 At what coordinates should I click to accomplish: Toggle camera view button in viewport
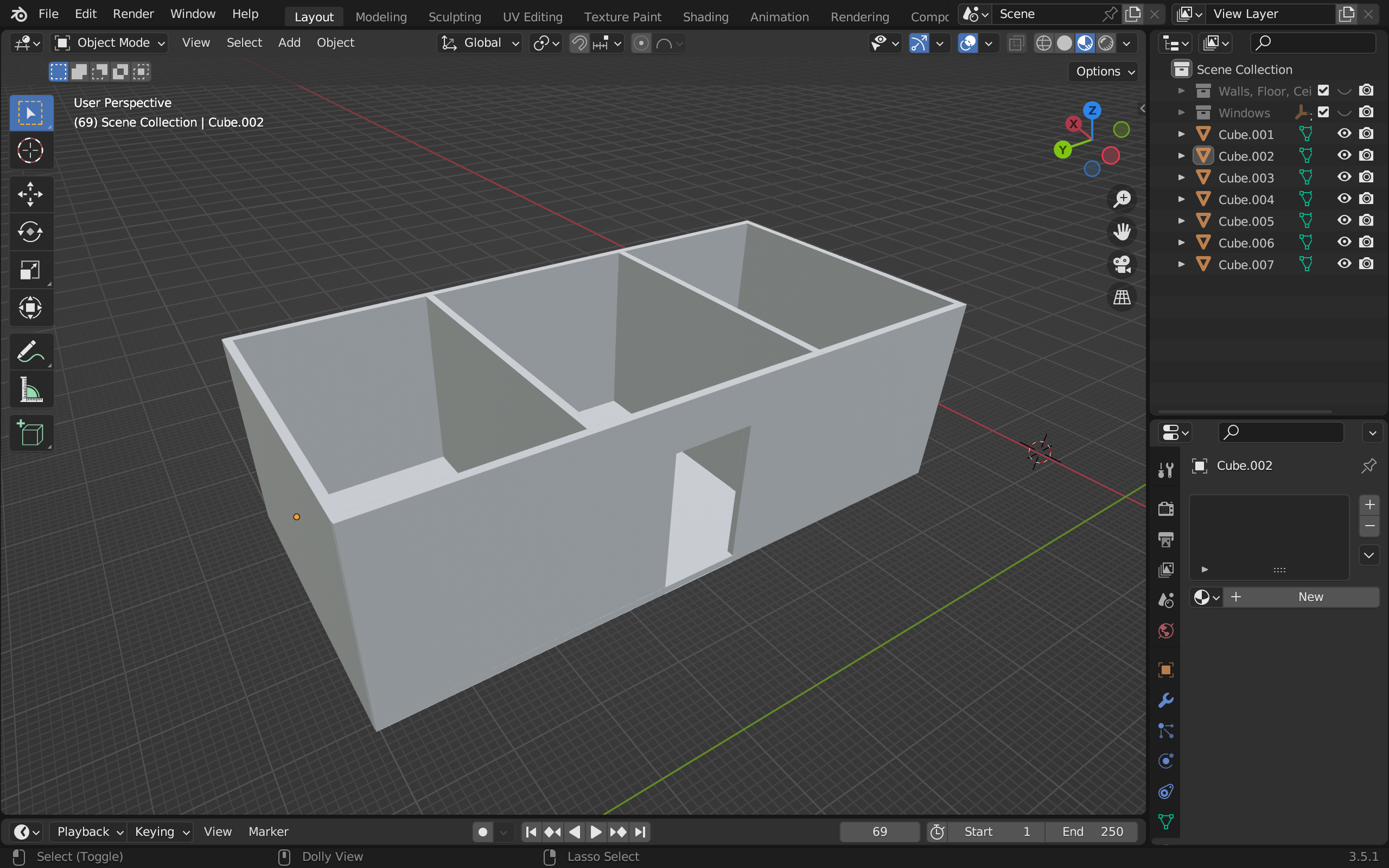pos(1121,265)
